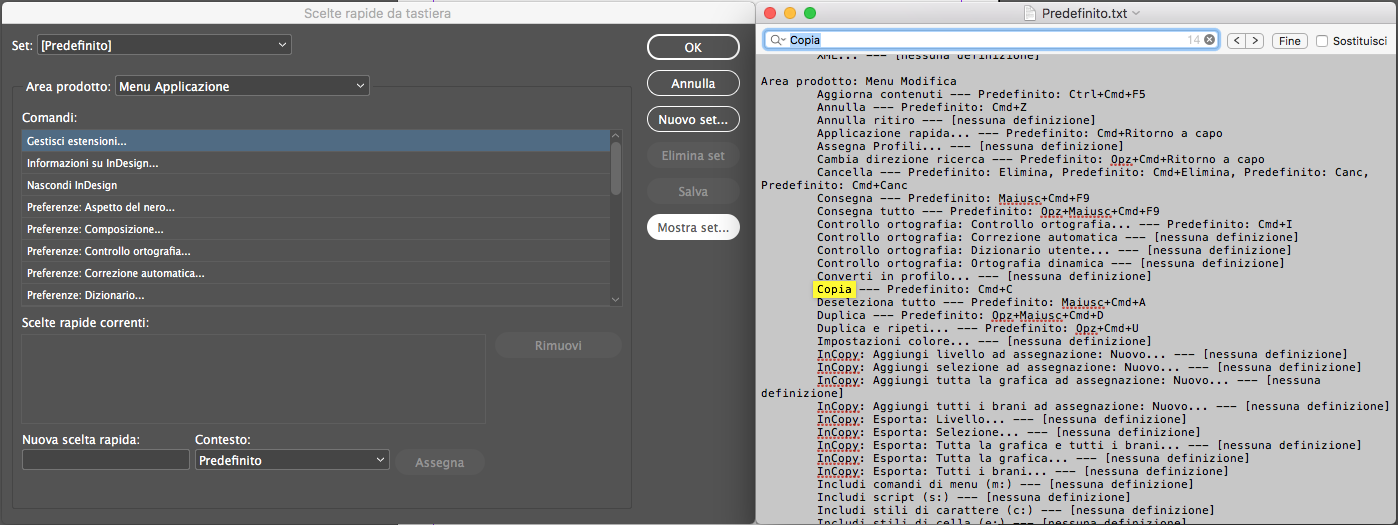This screenshot has width=1398, height=525.
Task: Click the Annulla button
Action: [693, 84]
